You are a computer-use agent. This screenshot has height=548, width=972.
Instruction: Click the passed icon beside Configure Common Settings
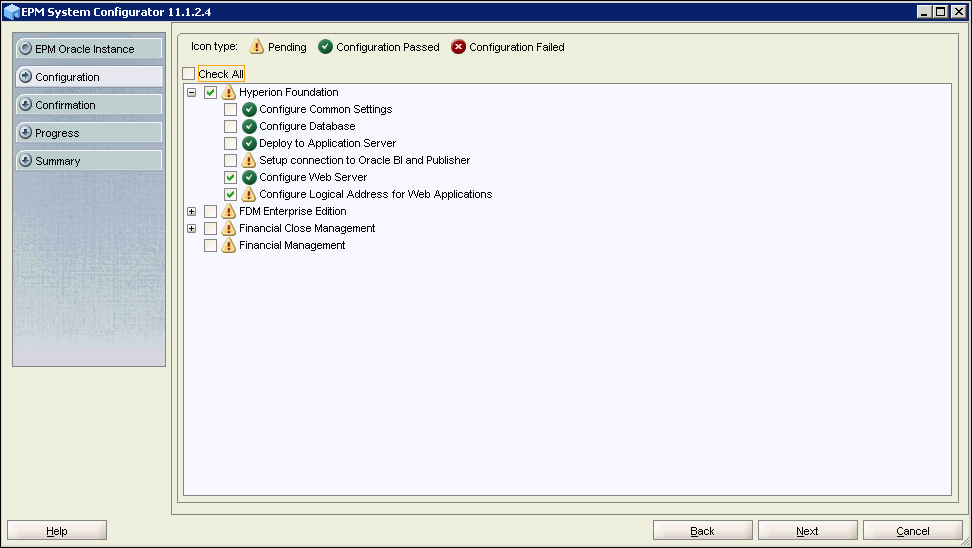(249, 109)
